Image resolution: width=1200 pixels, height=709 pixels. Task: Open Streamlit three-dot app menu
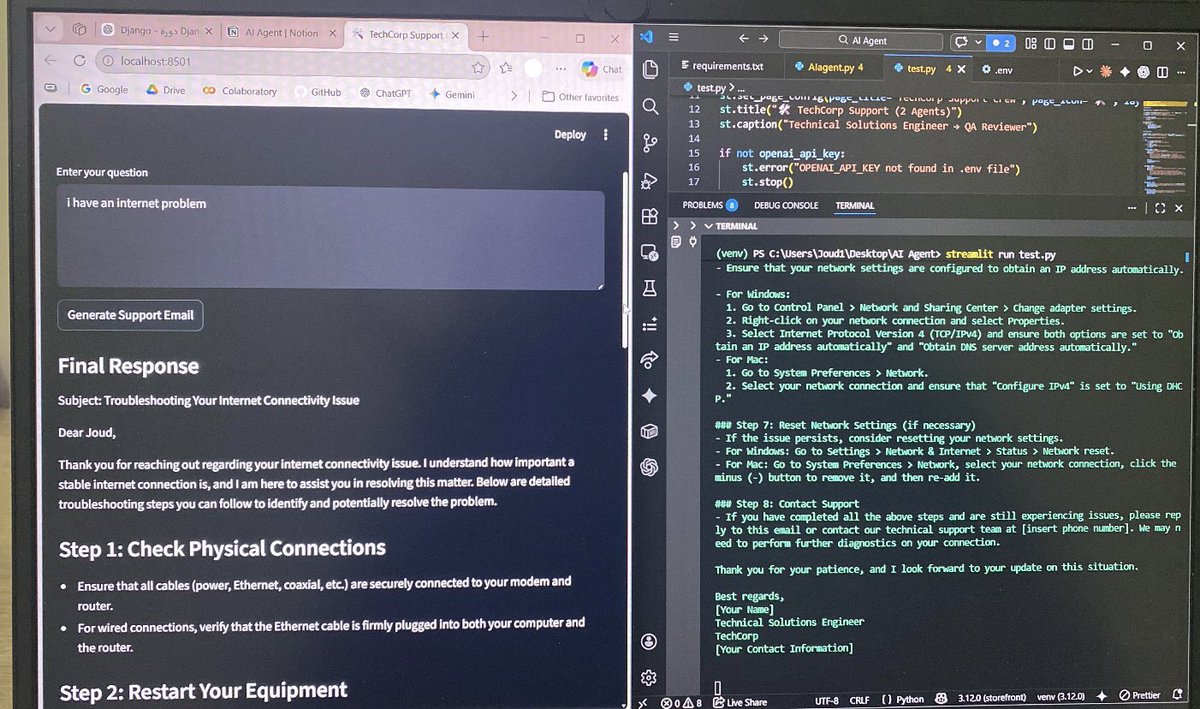[605, 134]
